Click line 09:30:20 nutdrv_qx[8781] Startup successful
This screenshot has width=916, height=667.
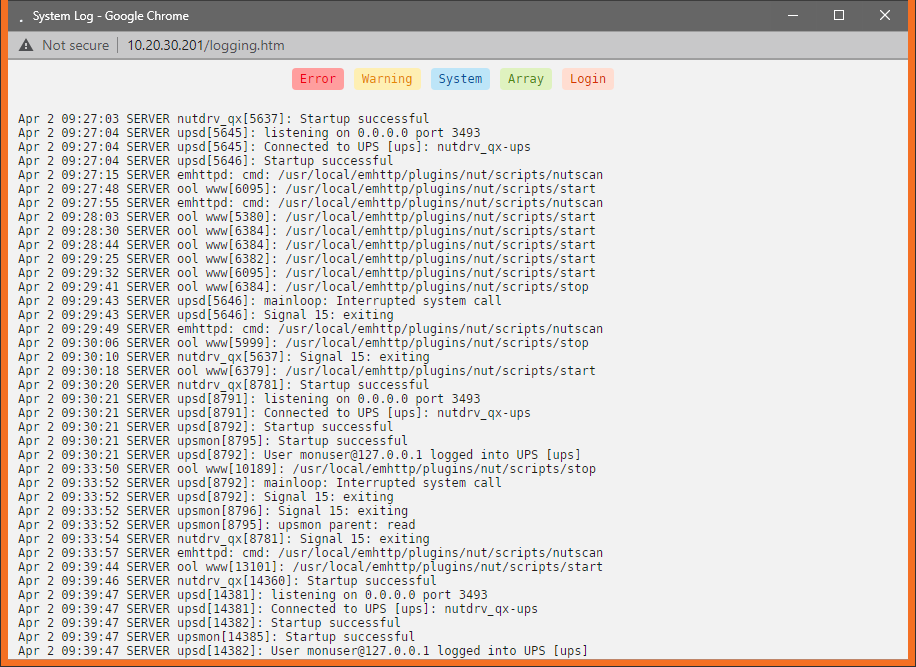pos(223,385)
